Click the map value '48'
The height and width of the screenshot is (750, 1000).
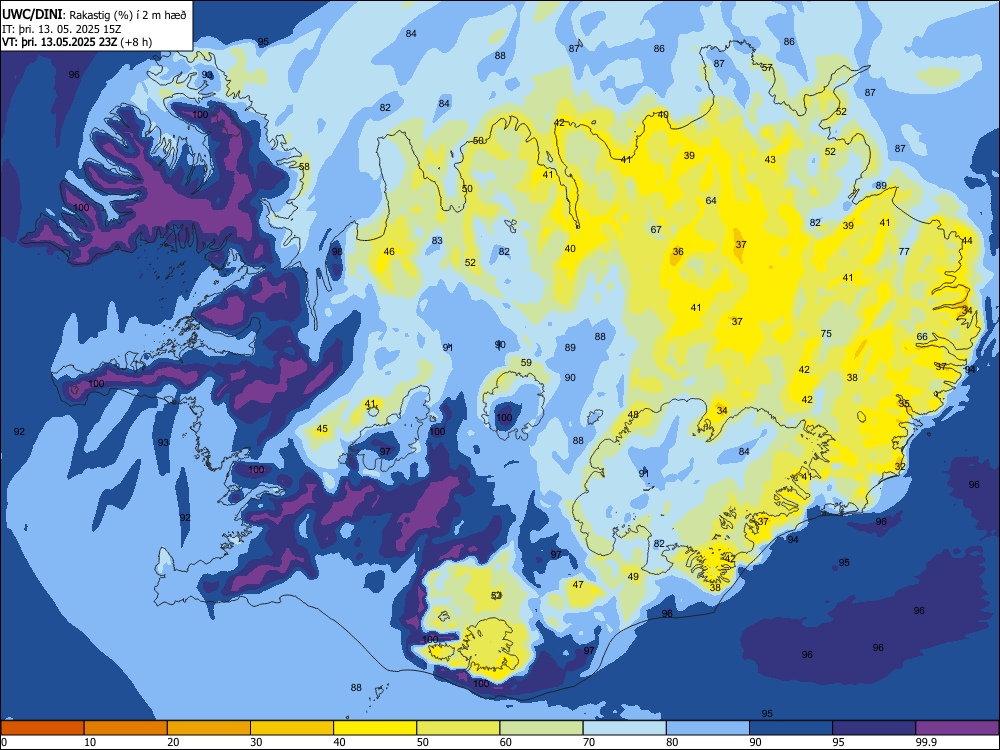633,415
